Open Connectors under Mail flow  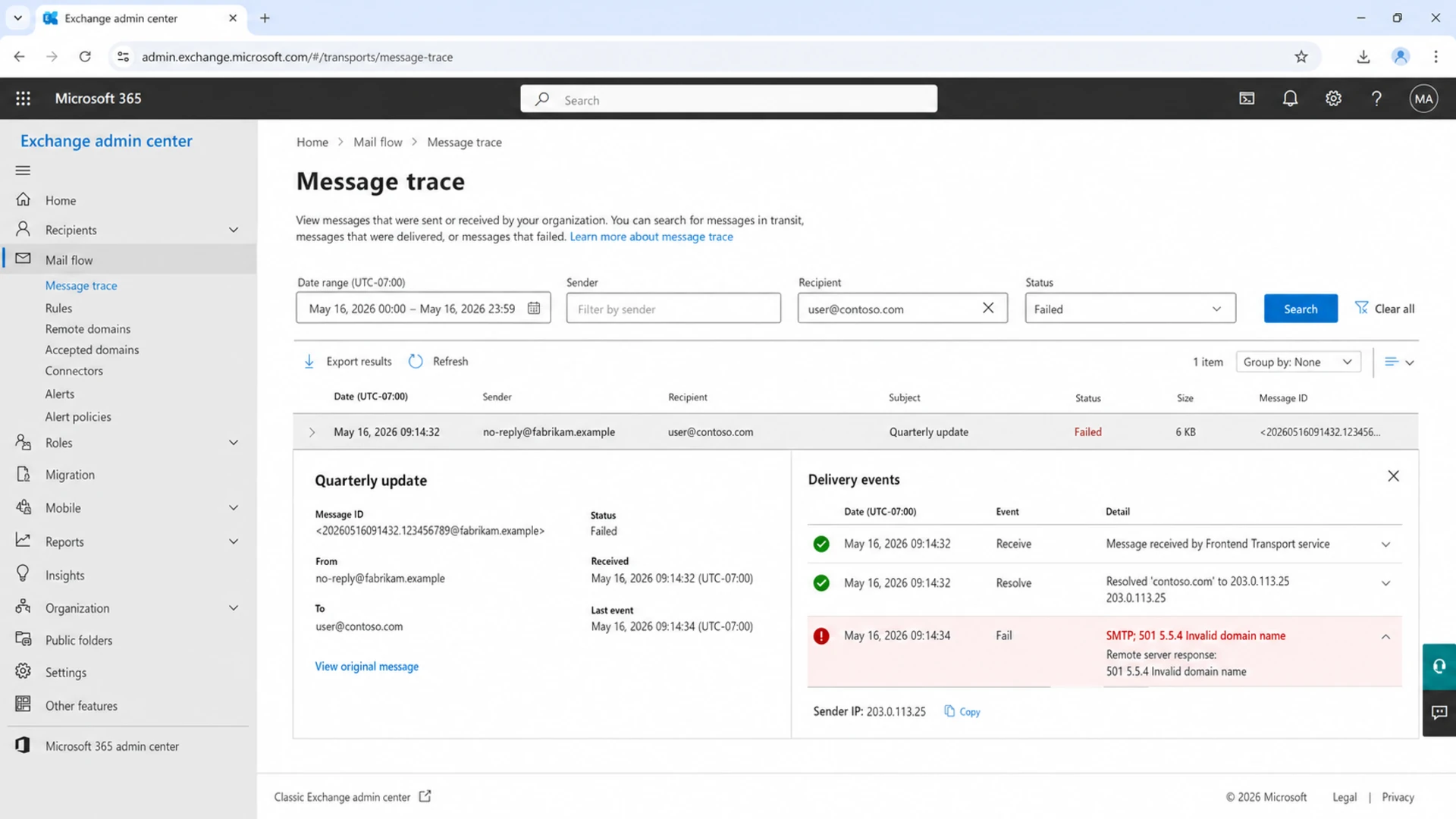74,371
